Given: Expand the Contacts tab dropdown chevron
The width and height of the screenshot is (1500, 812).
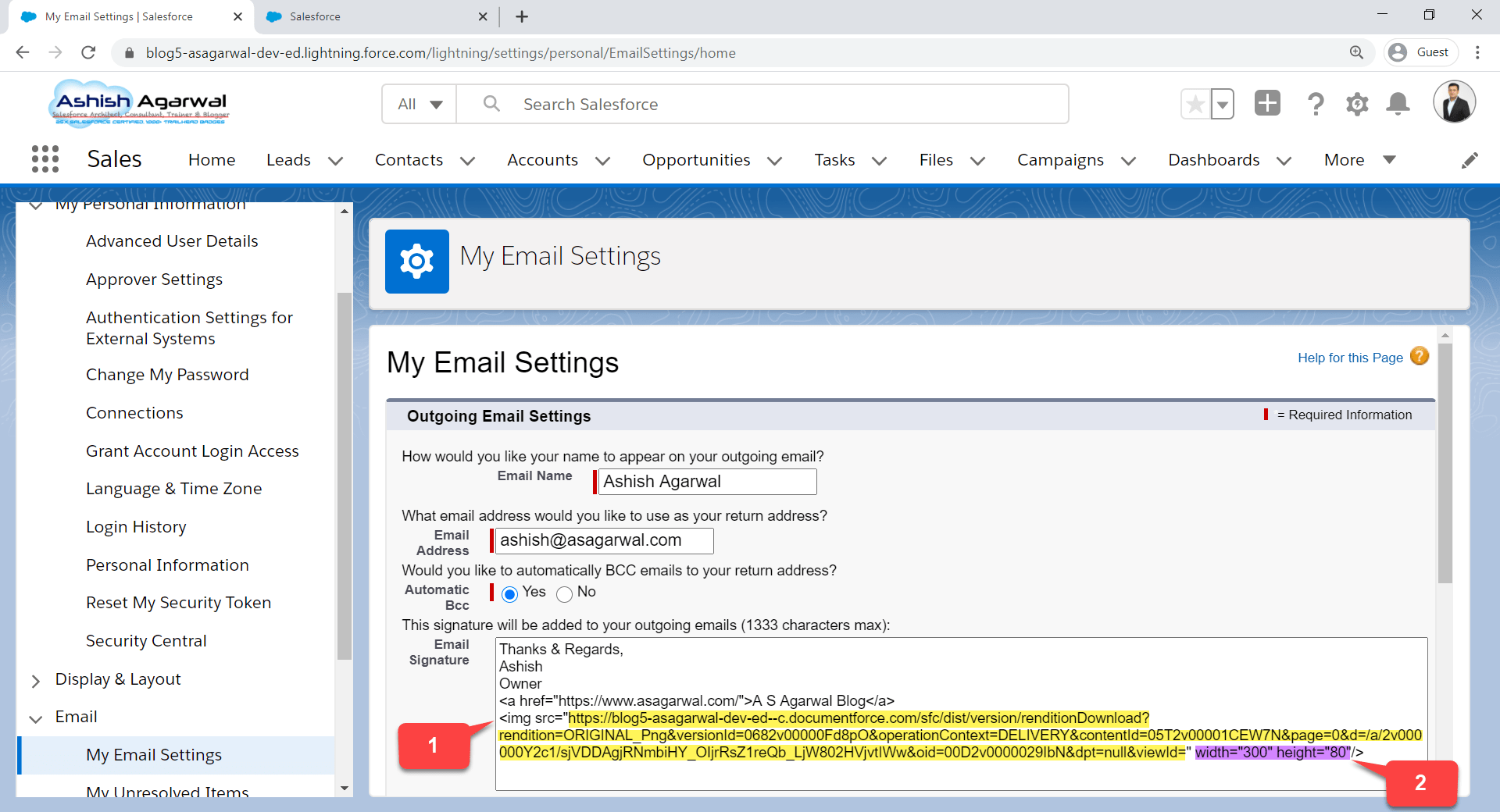Looking at the screenshot, I should click(467, 161).
